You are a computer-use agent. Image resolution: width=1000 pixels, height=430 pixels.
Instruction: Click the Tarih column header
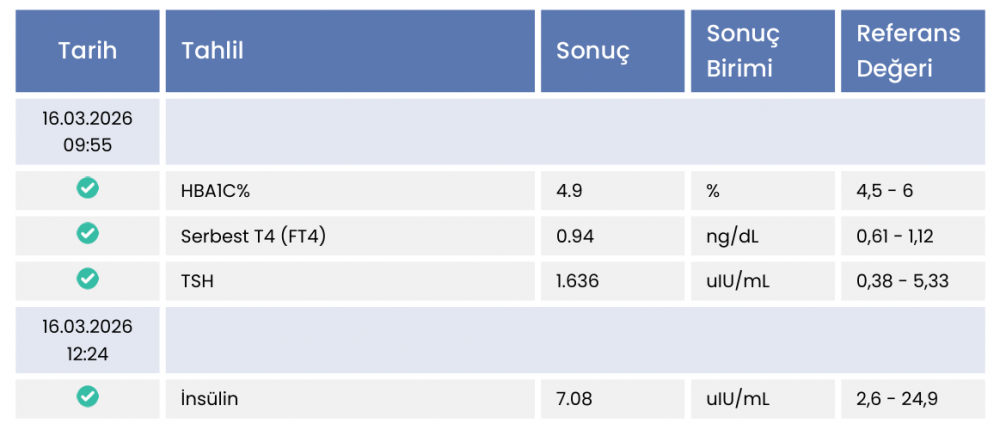click(88, 51)
